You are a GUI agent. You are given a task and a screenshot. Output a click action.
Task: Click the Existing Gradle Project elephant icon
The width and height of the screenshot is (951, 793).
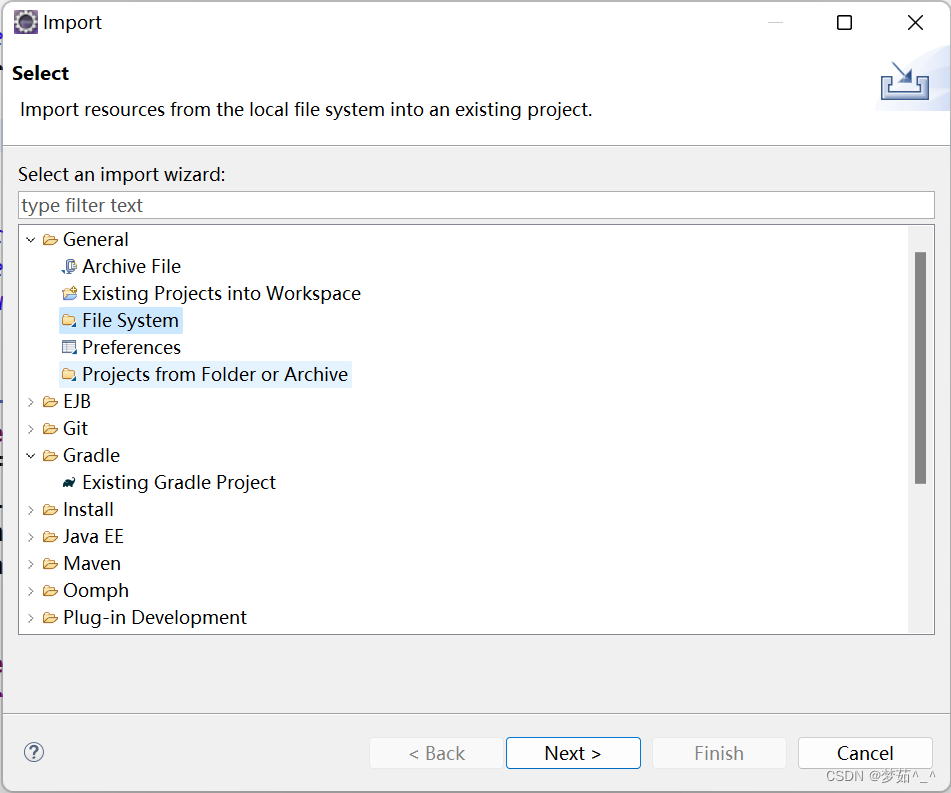69,483
